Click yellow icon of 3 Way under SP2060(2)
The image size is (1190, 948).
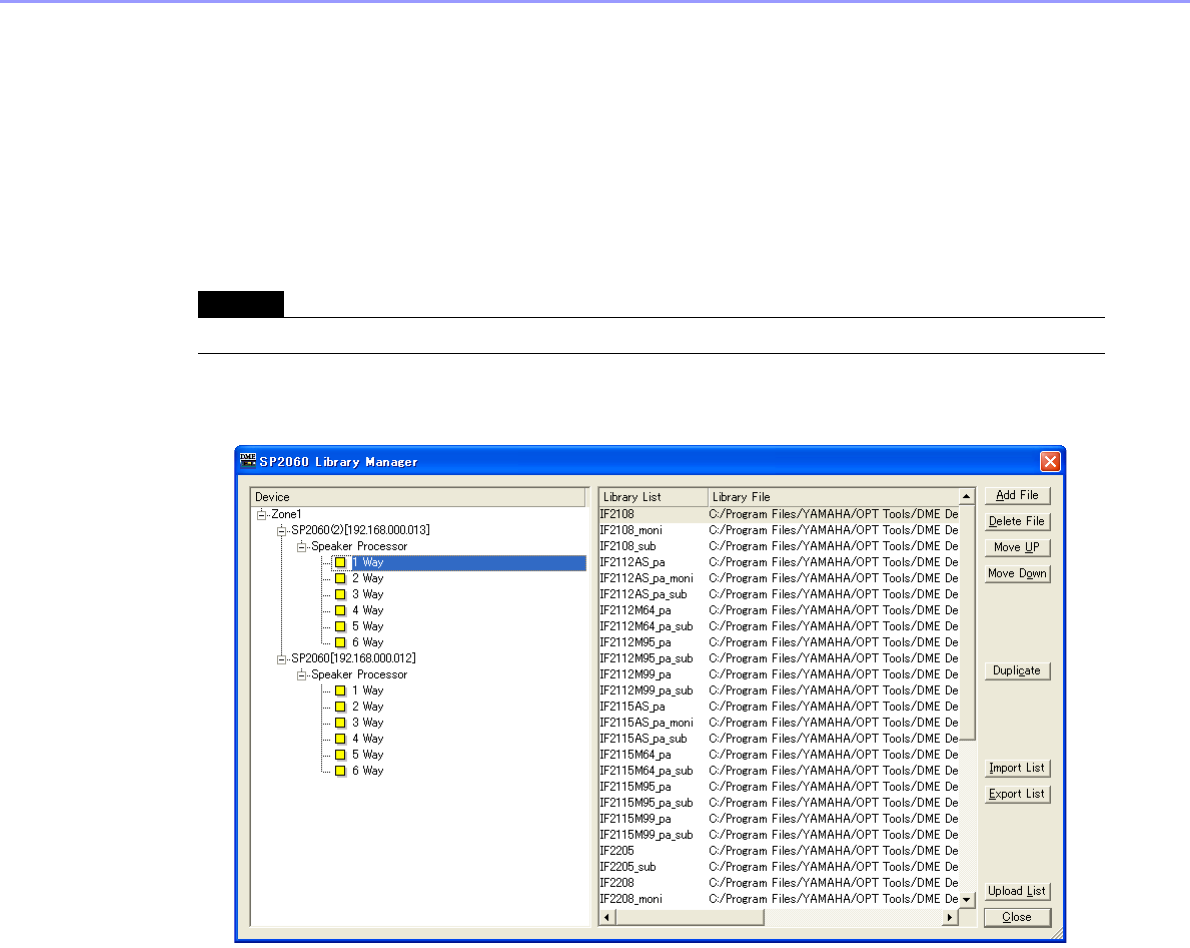340,594
